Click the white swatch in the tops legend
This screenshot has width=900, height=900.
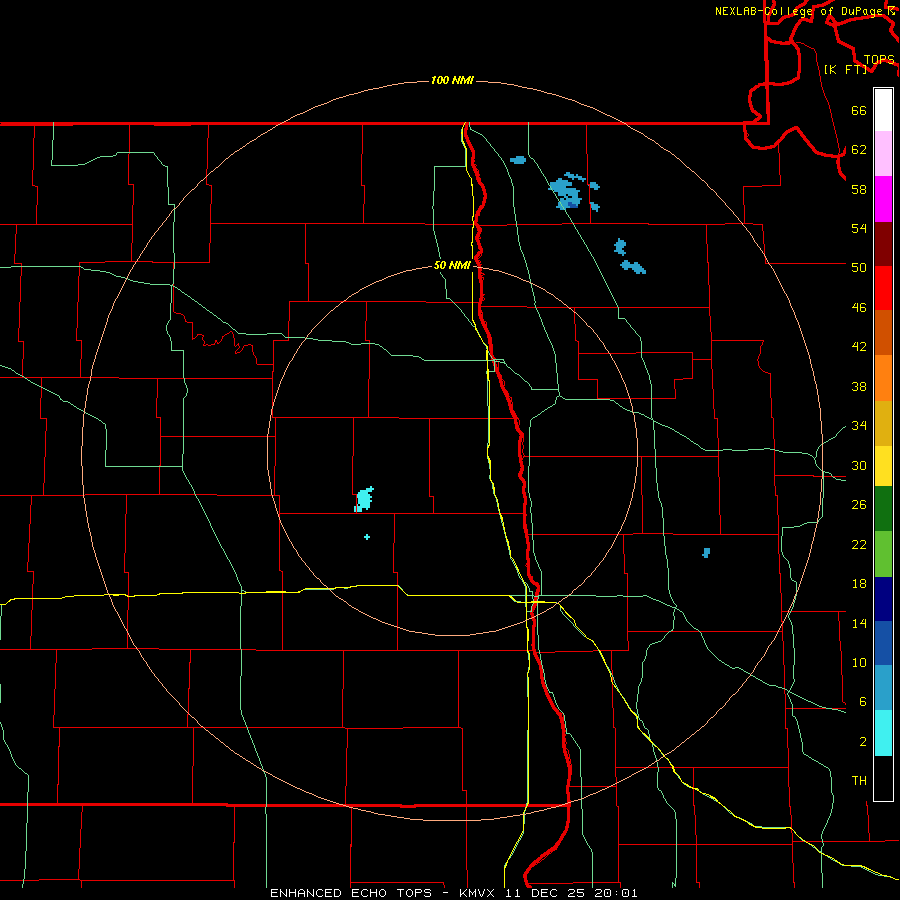[883, 110]
